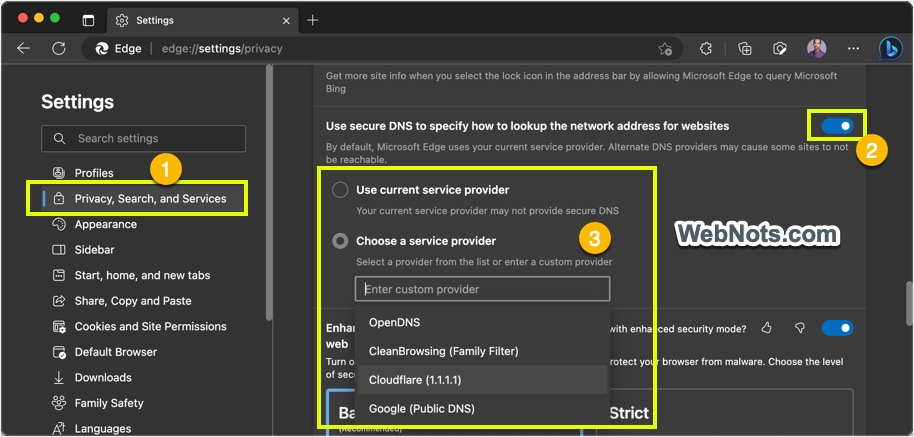The height and width of the screenshot is (437, 914).
Task: Click the search magnifier icon in settings
Action: click(59, 138)
